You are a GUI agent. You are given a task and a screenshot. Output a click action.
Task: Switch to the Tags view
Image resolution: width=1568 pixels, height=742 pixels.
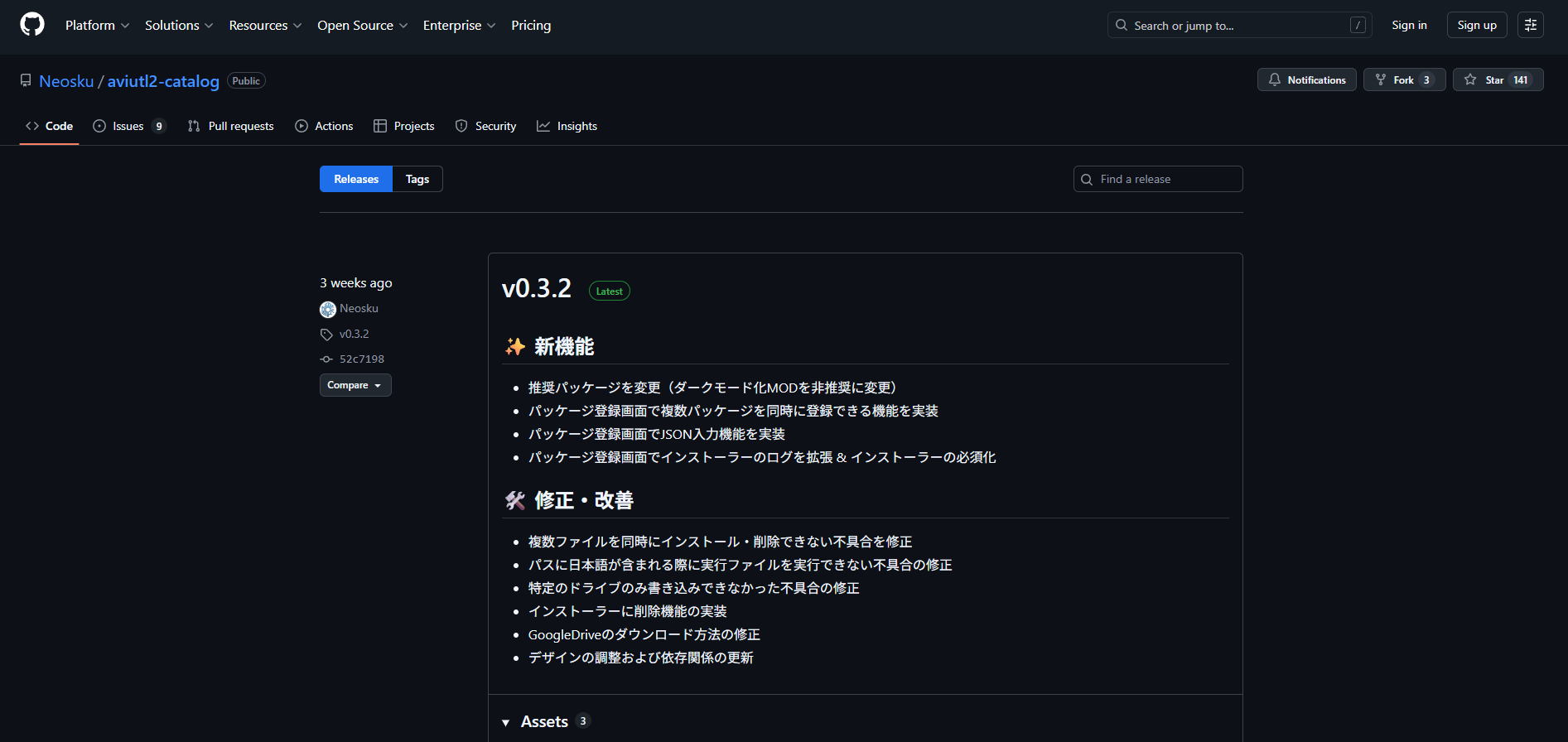[417, 179]
